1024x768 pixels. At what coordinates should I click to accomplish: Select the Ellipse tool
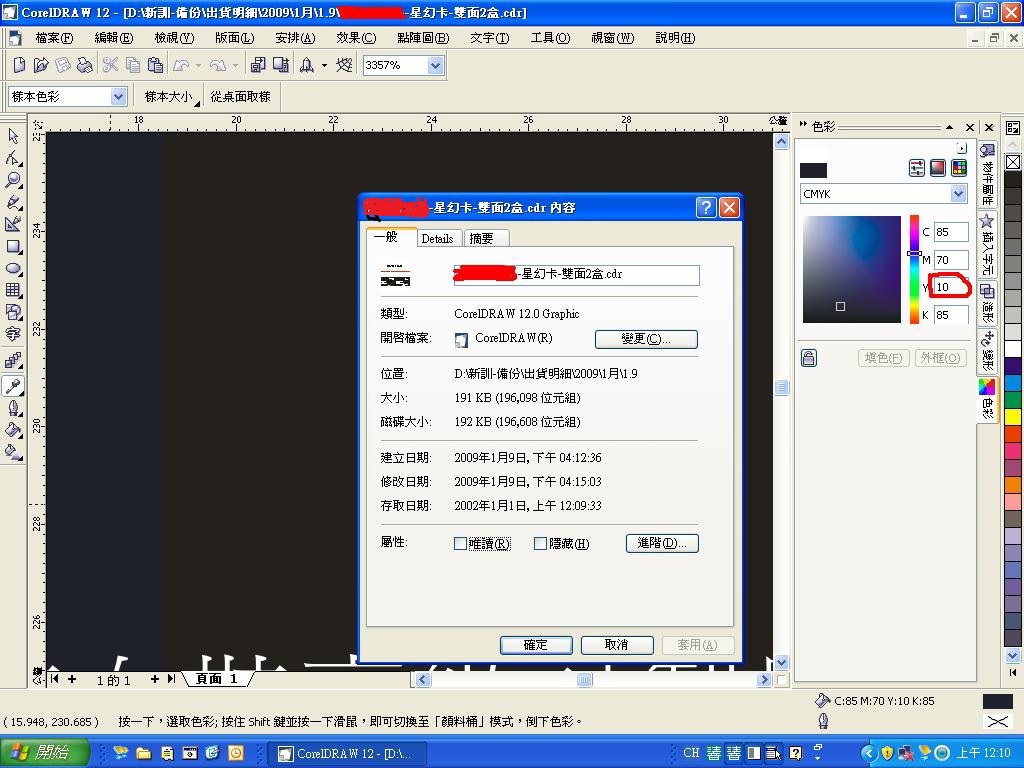point(13,269)
